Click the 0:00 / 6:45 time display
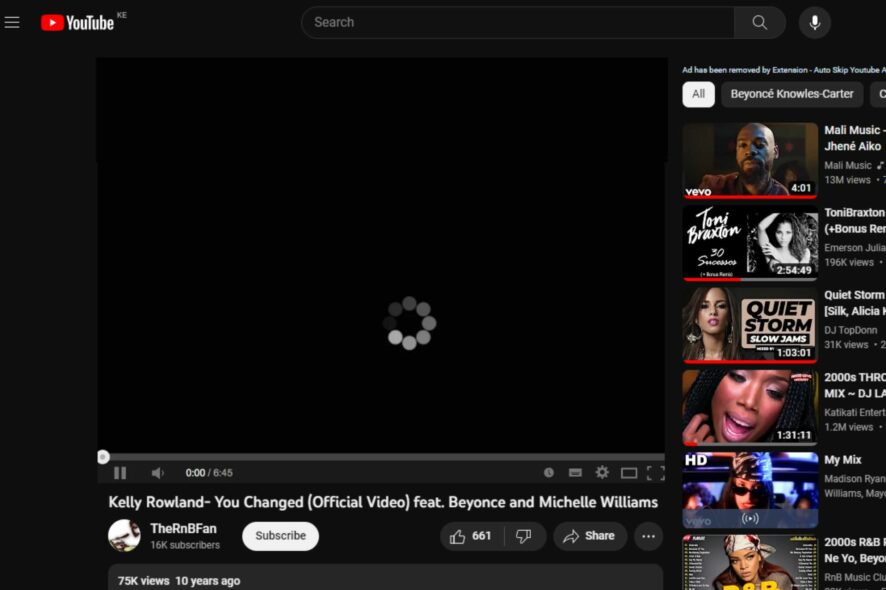The image size is (886, 590). (209, 473)
